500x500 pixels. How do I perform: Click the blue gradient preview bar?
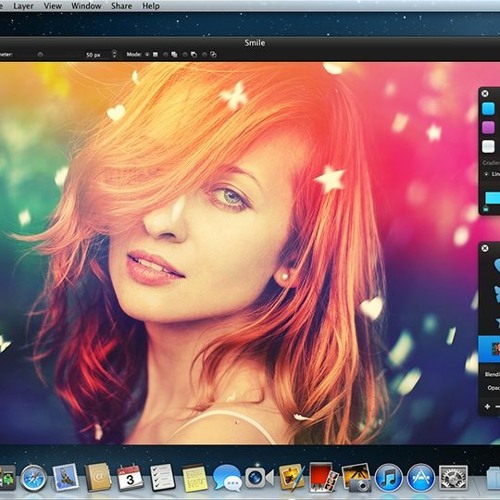493,198
